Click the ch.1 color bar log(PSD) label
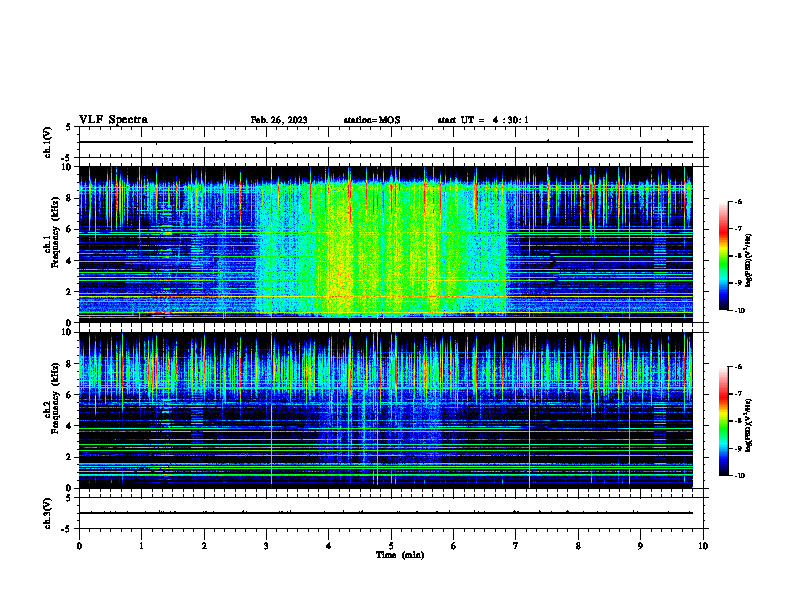Screen dimensions: 792x612 click(x=749, y=260)
